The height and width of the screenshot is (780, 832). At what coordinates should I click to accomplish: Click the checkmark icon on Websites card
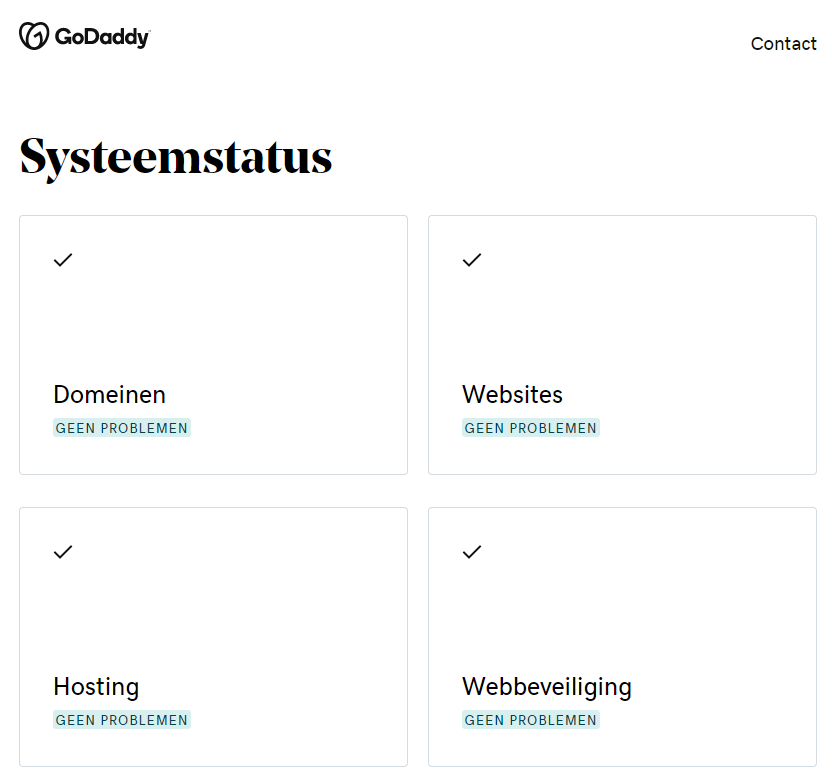point(471,260)
